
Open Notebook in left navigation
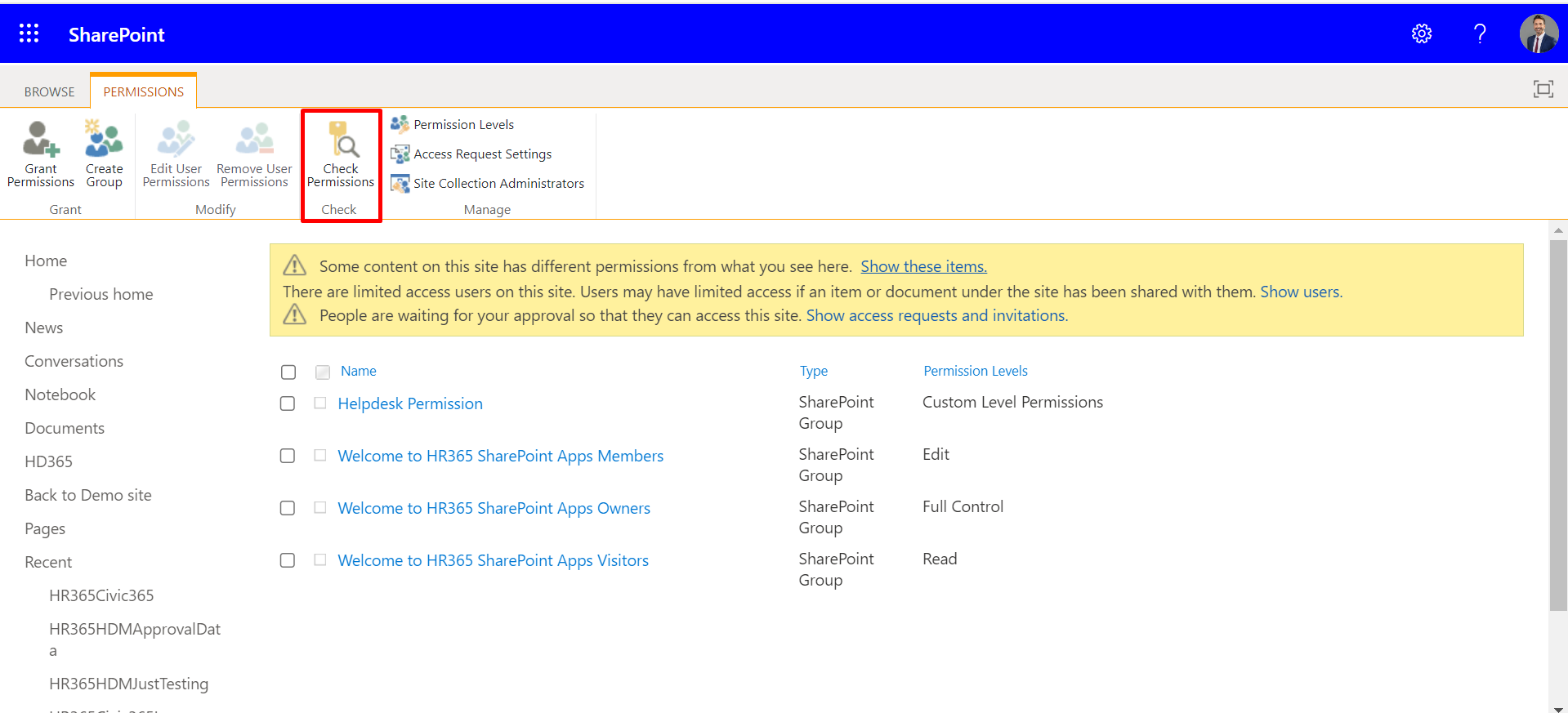tap(60, 394)
